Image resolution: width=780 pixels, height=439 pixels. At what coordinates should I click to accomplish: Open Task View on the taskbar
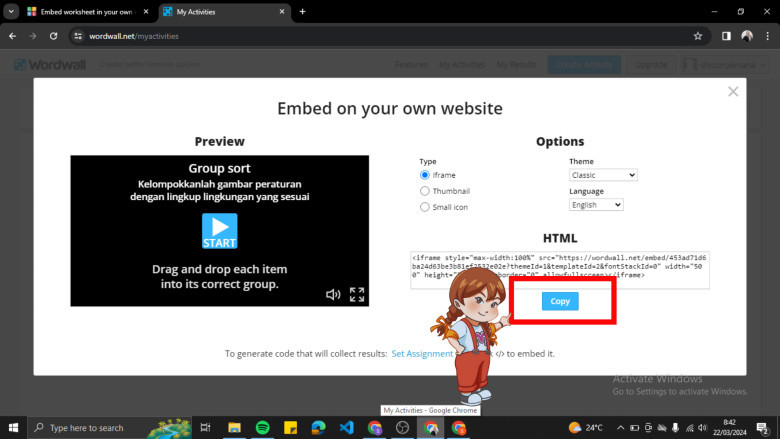point(205,428)
